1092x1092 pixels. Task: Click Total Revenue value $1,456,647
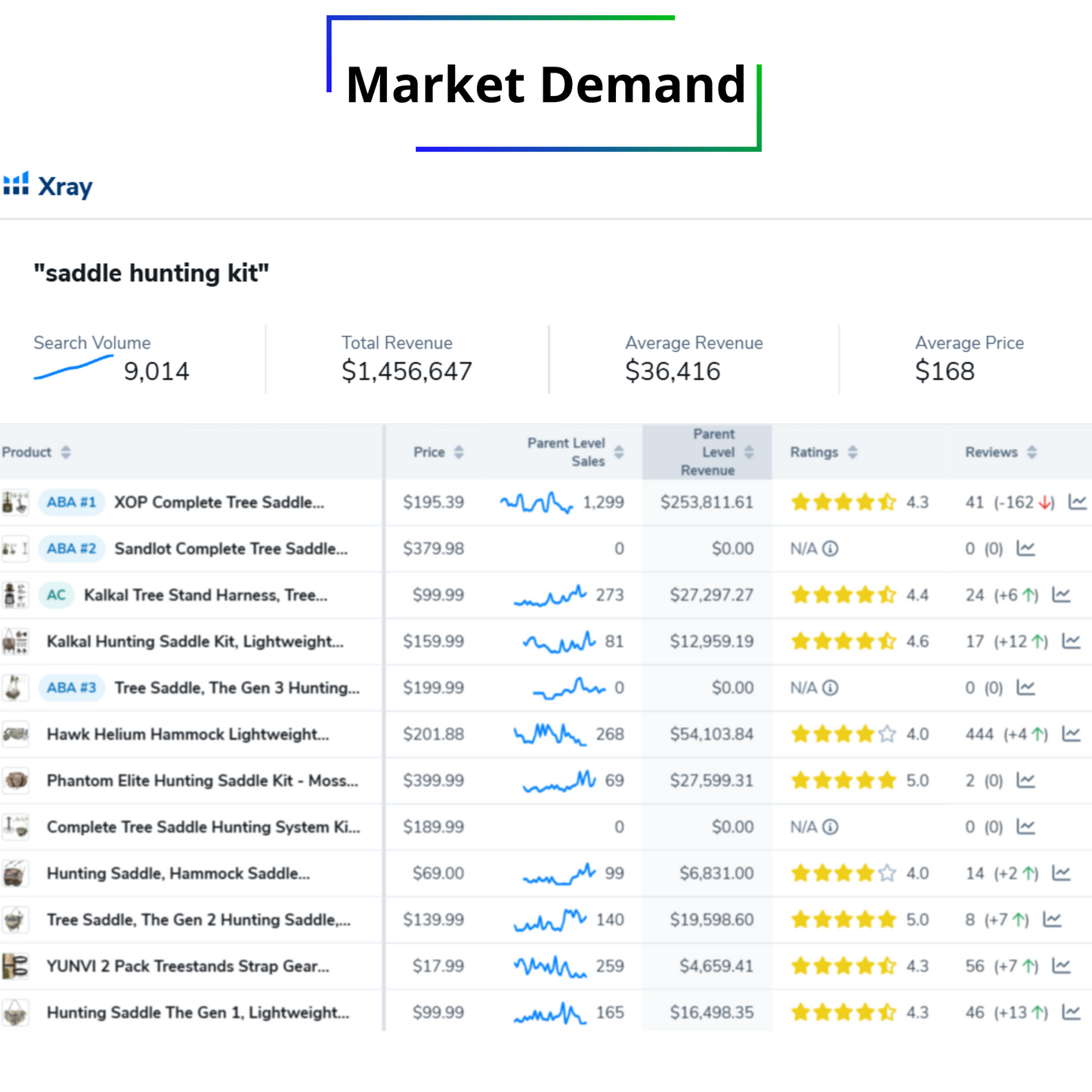407,371
